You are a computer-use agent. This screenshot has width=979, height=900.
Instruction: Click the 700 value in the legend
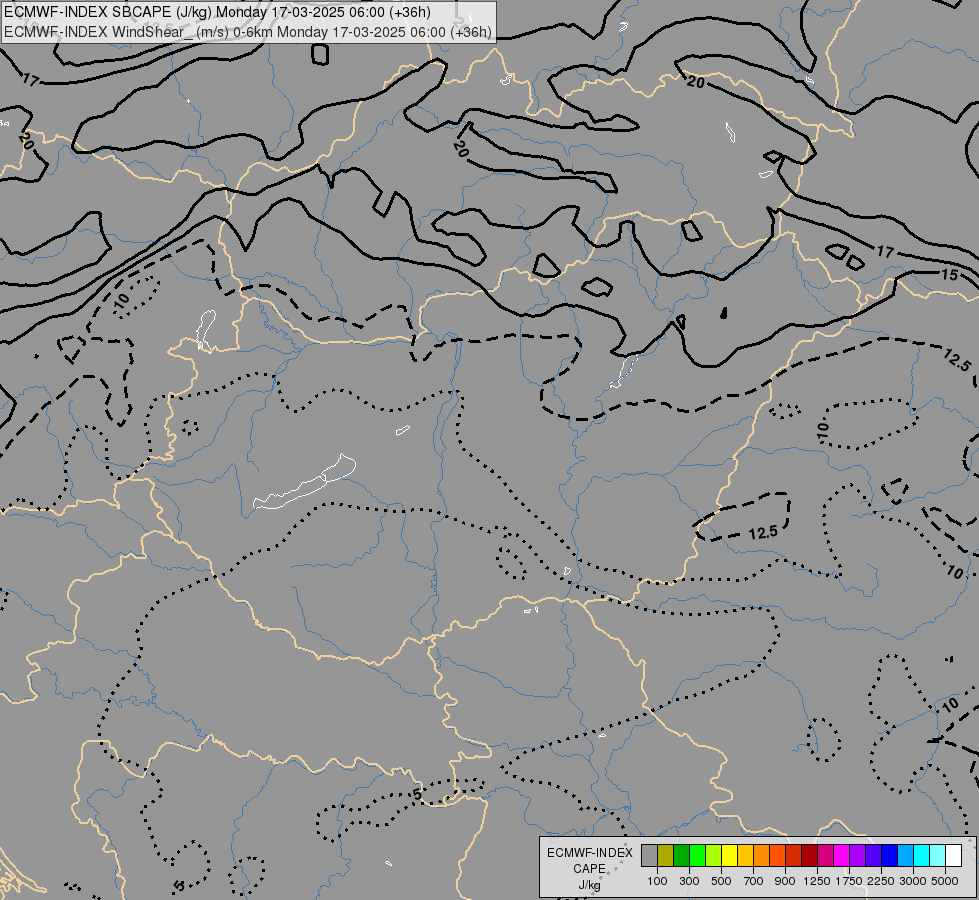[x=754, y=881]
